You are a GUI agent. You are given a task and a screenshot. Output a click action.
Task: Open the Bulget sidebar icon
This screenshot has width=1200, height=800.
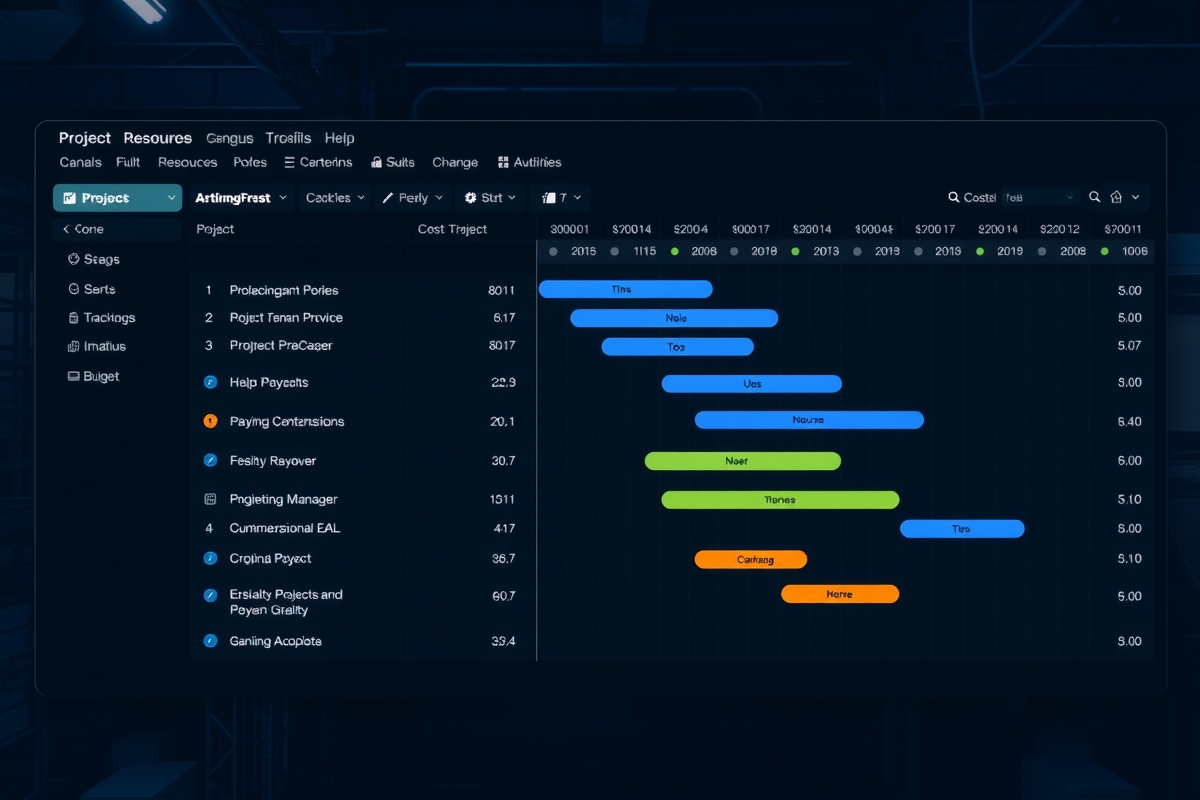(x=73, y=376)
